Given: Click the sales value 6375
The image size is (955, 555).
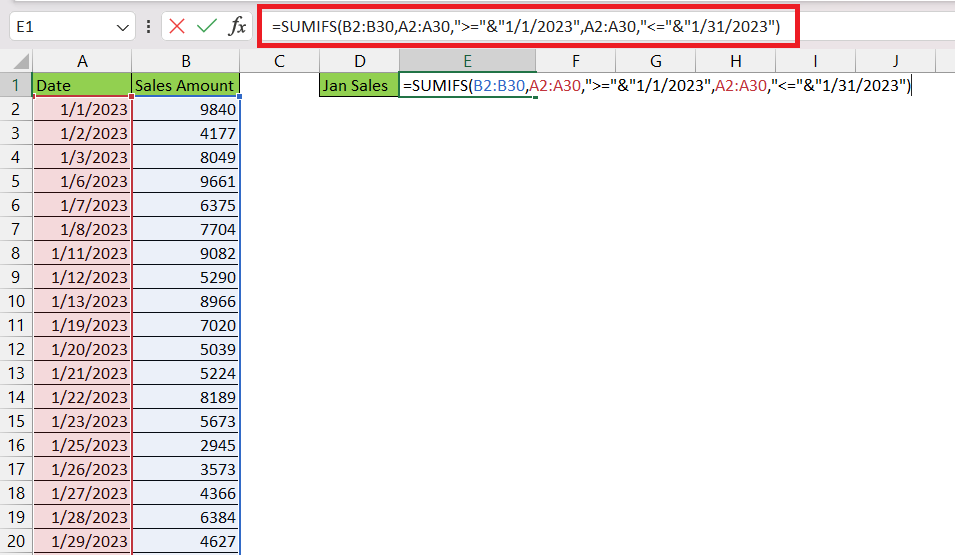Looking at the screenshot, I should point(186,205).
